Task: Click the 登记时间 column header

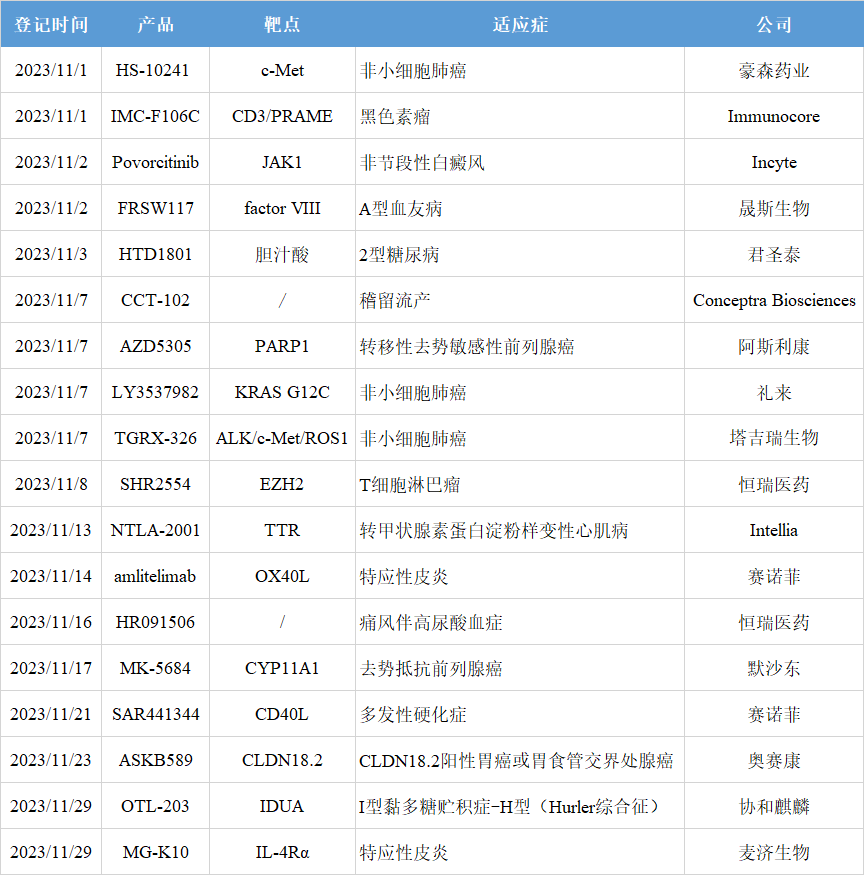Action: tap(51, 24)
